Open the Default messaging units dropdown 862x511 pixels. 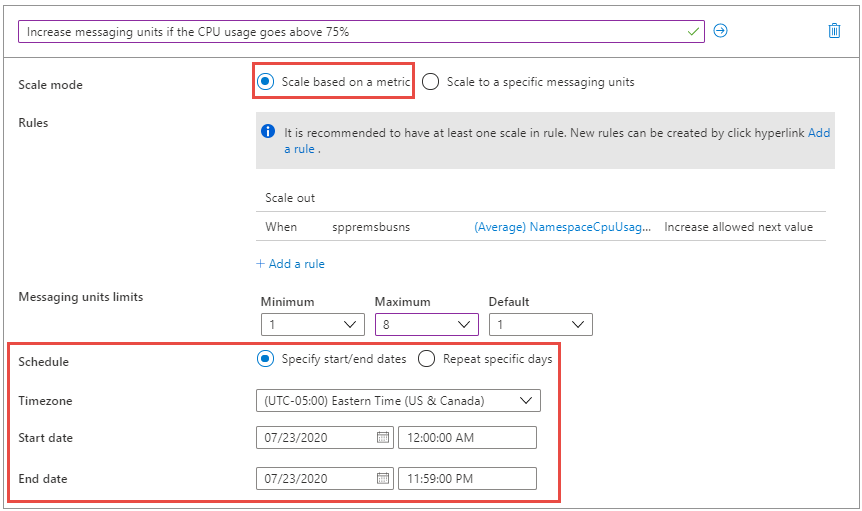(x=540, y=324)
